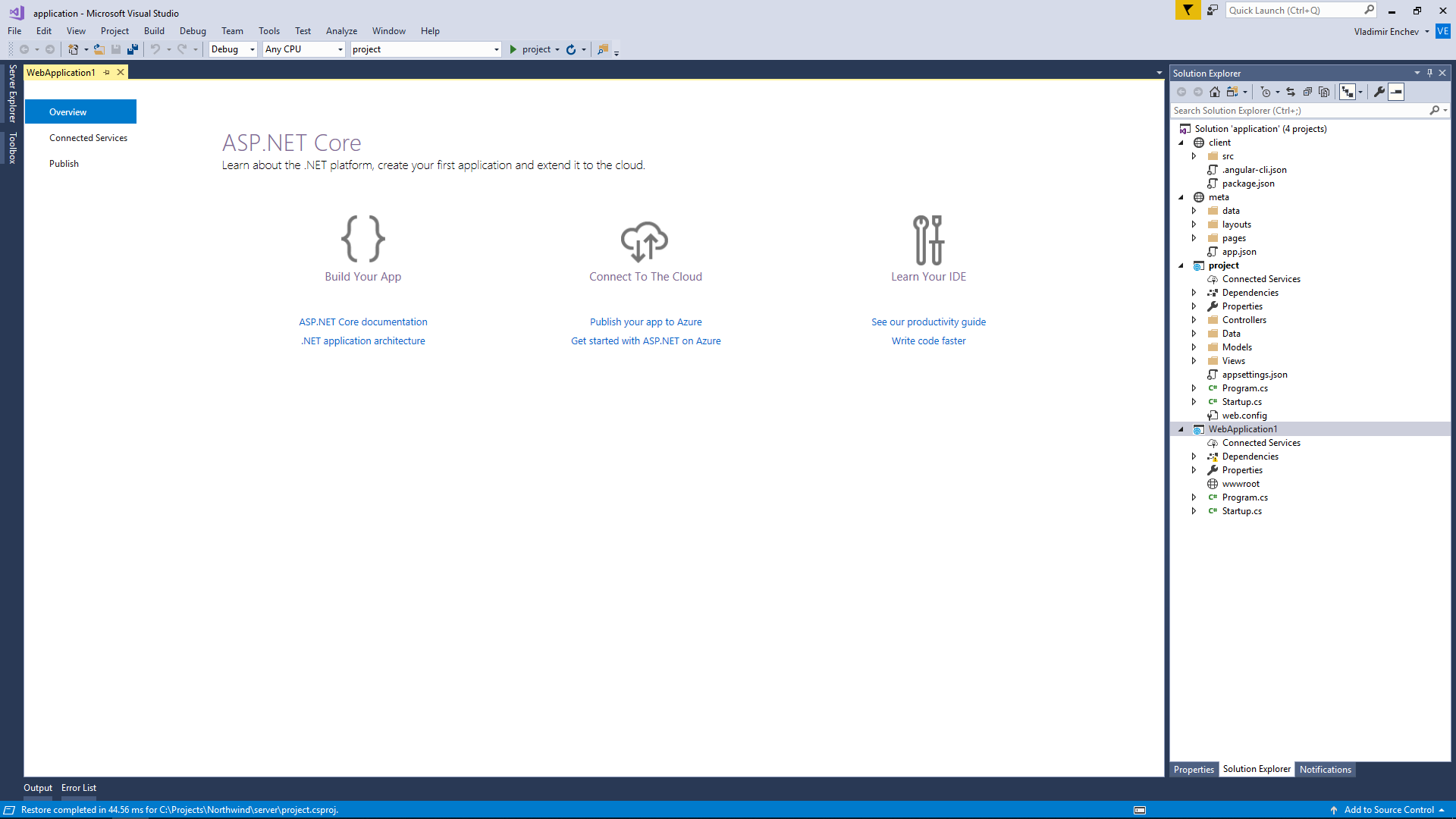Click the Connect To The Cloud icon
This screenshot has height=819, width=1456.
(x=645, y=242)
